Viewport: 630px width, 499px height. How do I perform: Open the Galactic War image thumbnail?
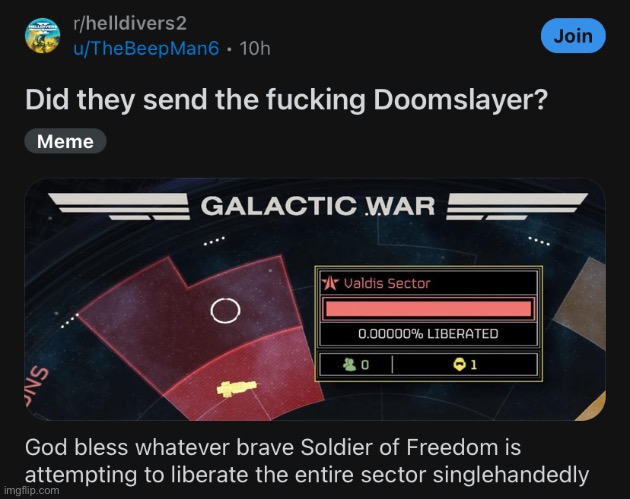pyautogui.click(x=315, y=299)
